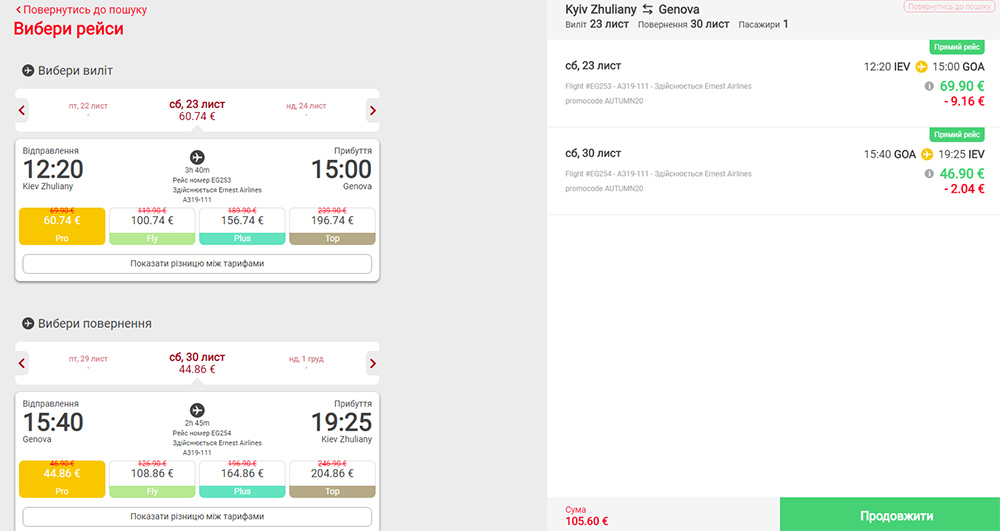Click info icon beside 69.90 € price
This screenshot has height=531, width=1000.
929,86
